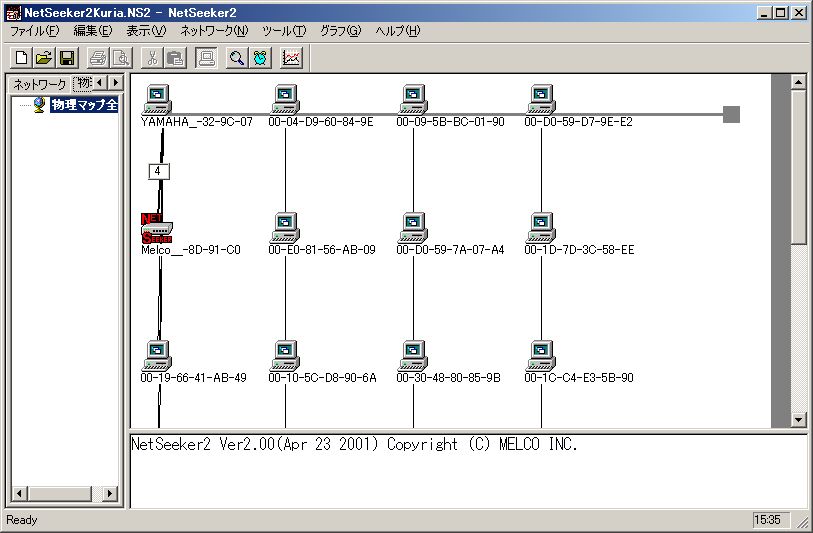Open Print Preview toolbar icon
This screenshot has width=813, height=533.
[121, 58]
